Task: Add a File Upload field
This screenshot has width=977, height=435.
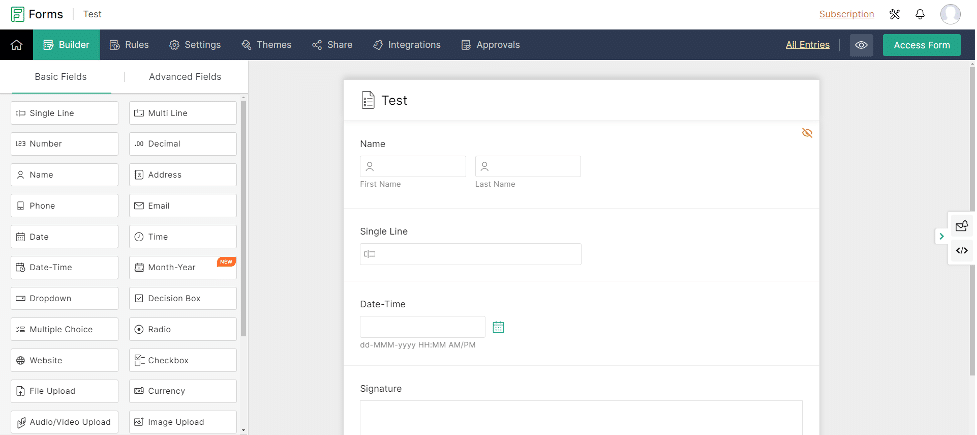Action: pyautogui.click(x=64, y=391)
